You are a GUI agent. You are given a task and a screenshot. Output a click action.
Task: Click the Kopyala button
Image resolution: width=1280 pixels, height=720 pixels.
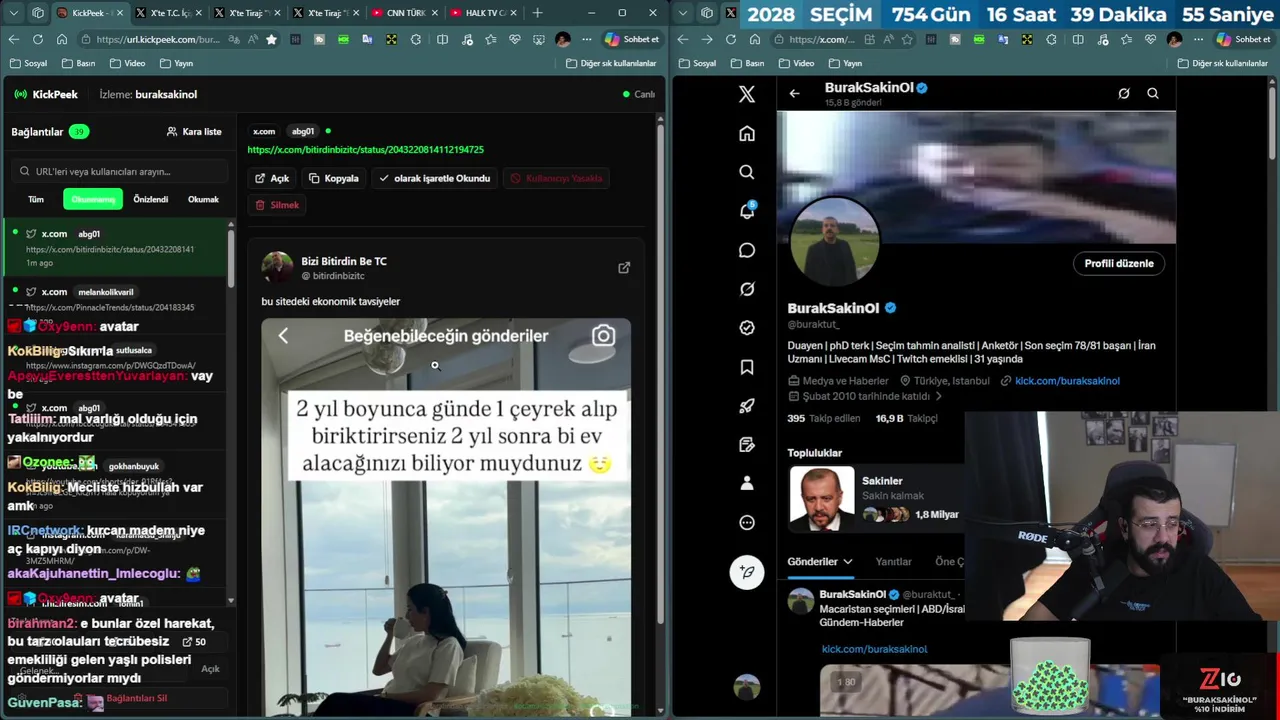click(333, 178)
